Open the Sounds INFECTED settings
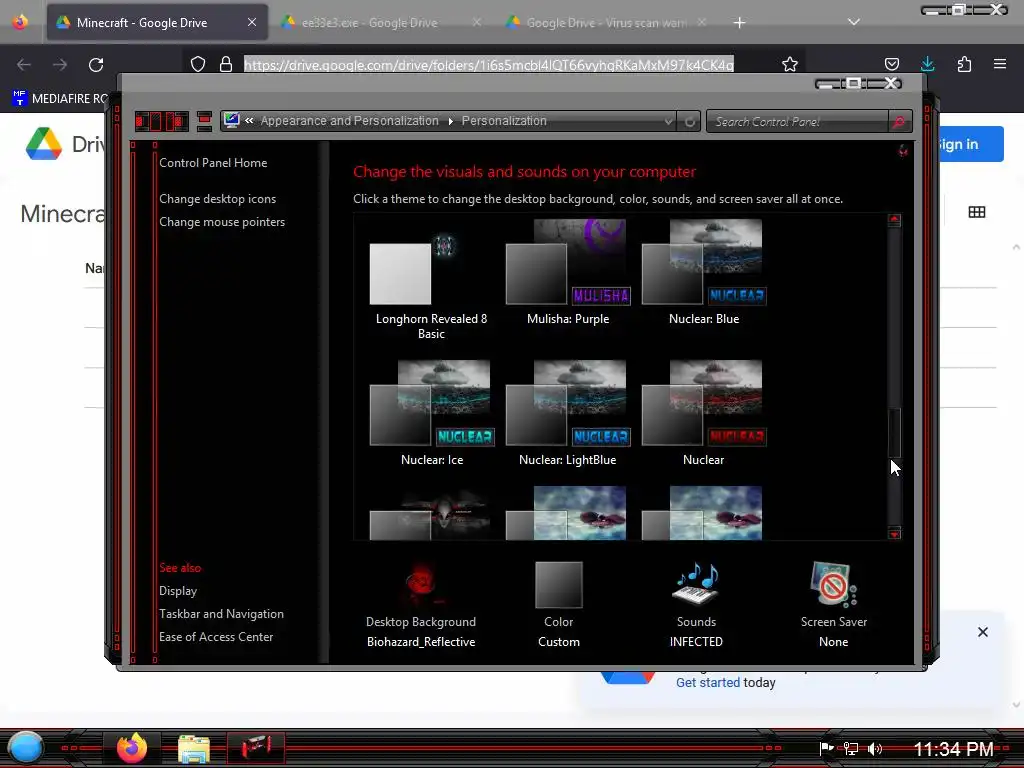 click(x=696, y=605)
